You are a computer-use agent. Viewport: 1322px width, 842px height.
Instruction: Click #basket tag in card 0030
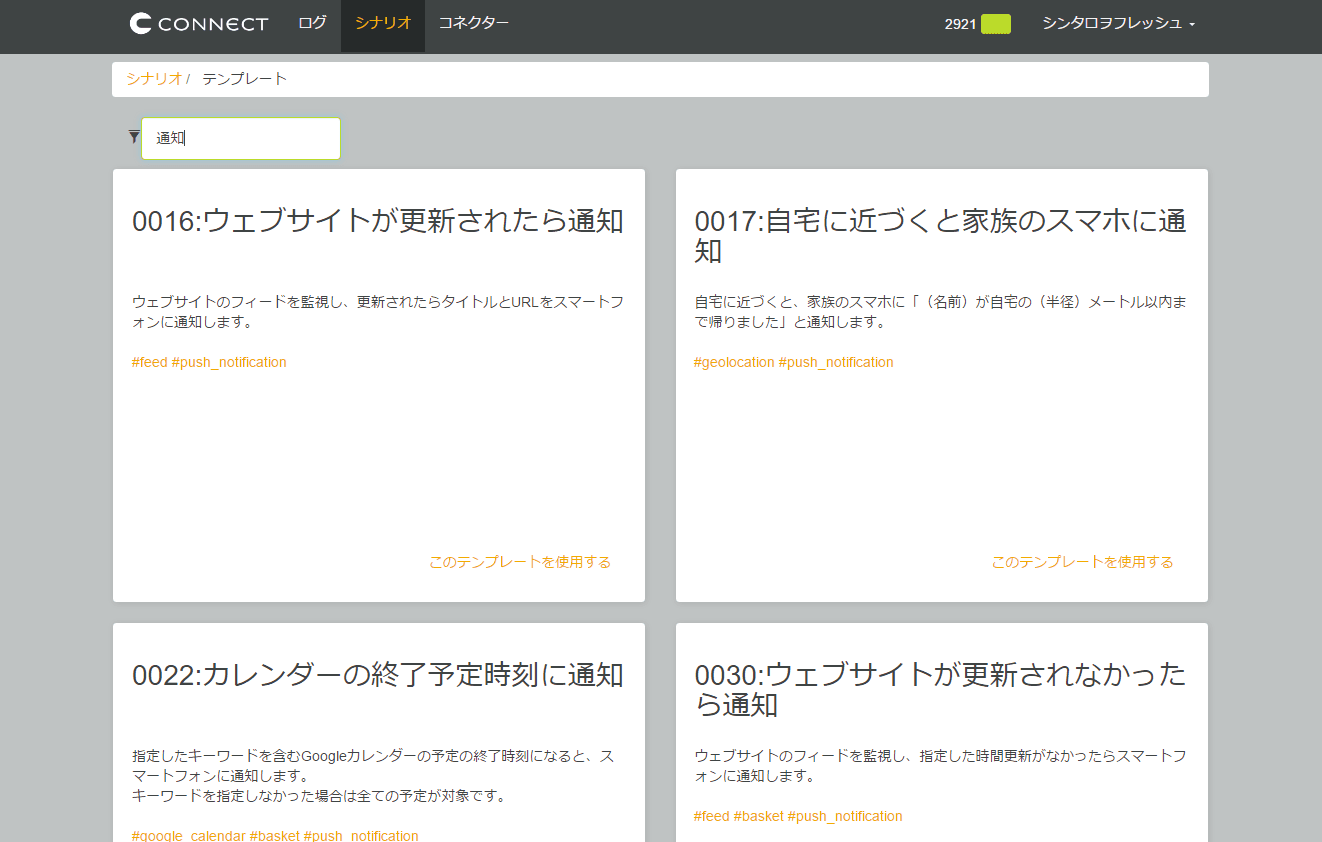758,816
